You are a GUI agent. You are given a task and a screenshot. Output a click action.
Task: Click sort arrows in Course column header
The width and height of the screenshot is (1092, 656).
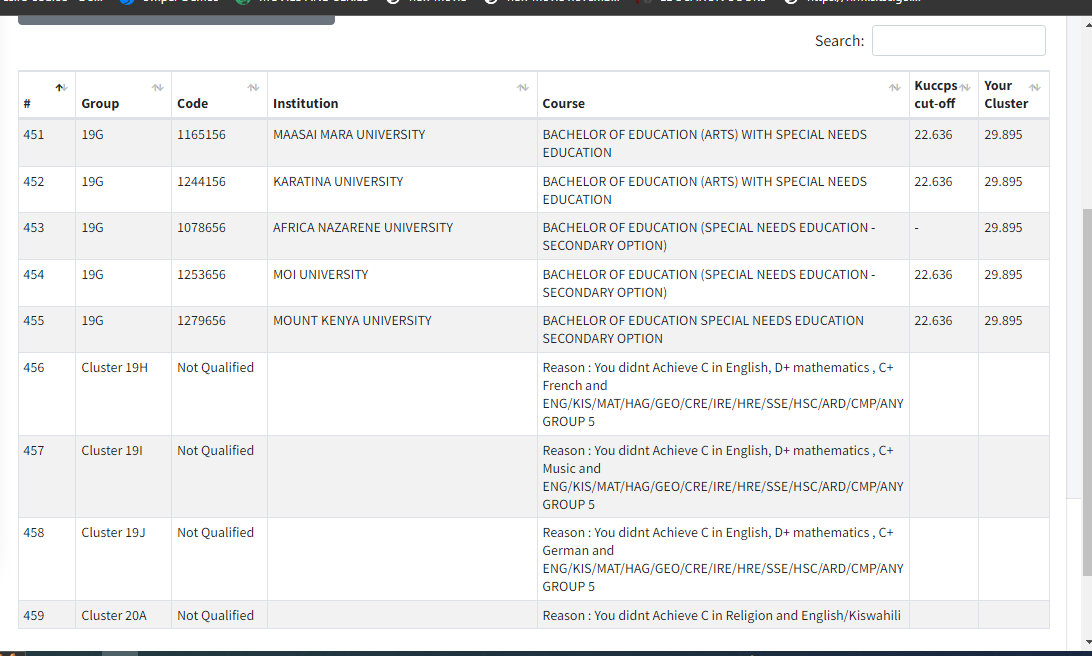point(894,88)
